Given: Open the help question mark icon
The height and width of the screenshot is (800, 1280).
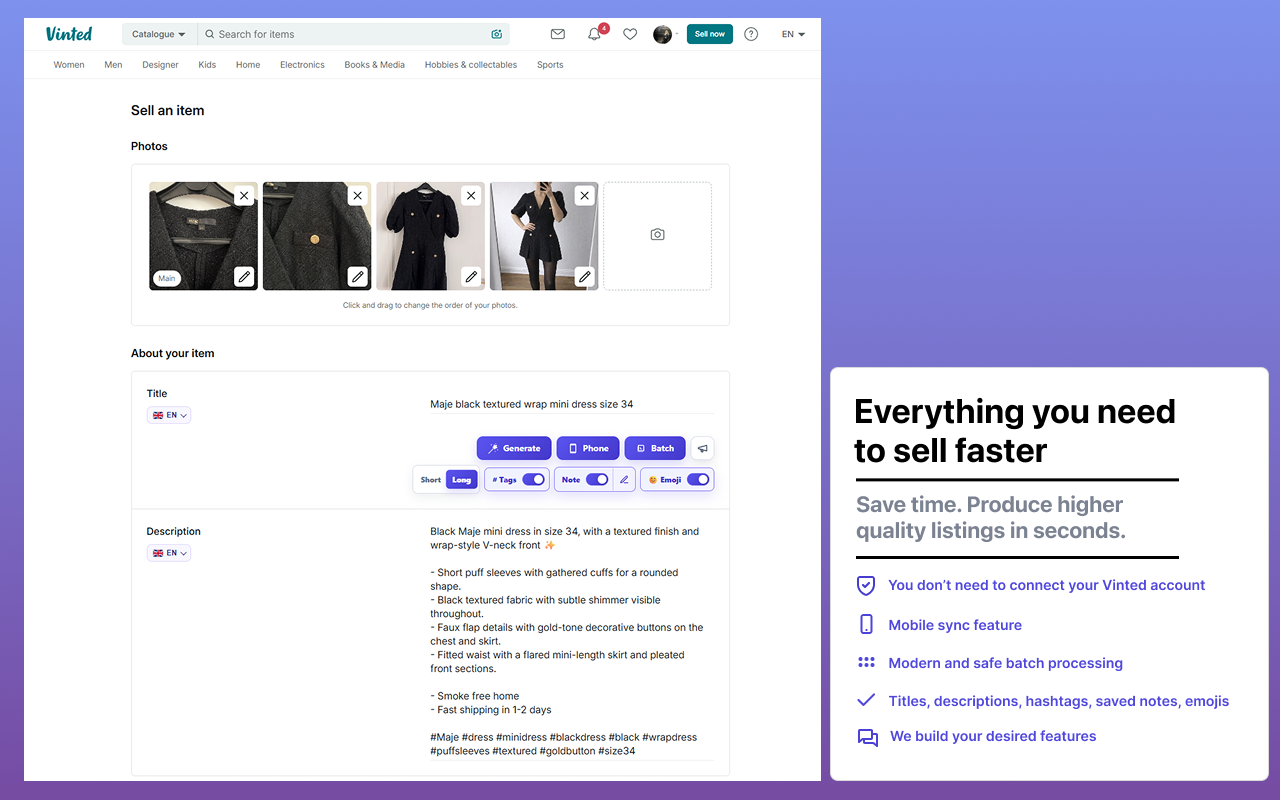Looking at the screenshot, I should (751, 34).
